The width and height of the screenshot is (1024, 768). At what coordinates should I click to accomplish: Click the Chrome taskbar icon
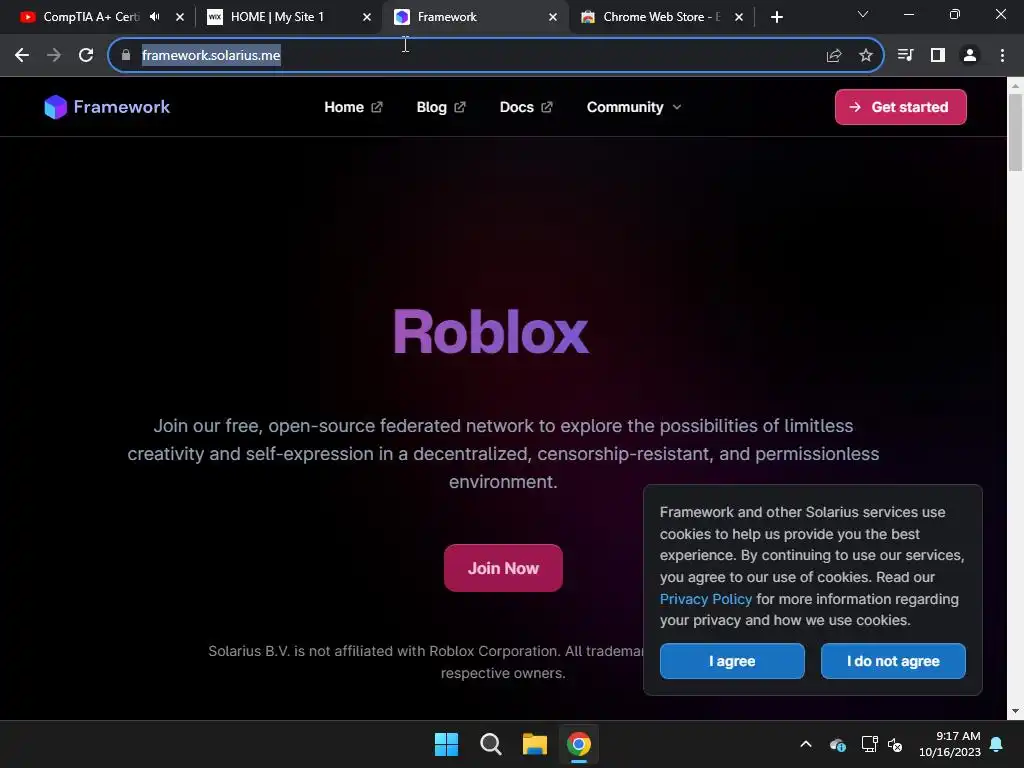(x=579, y=744)
